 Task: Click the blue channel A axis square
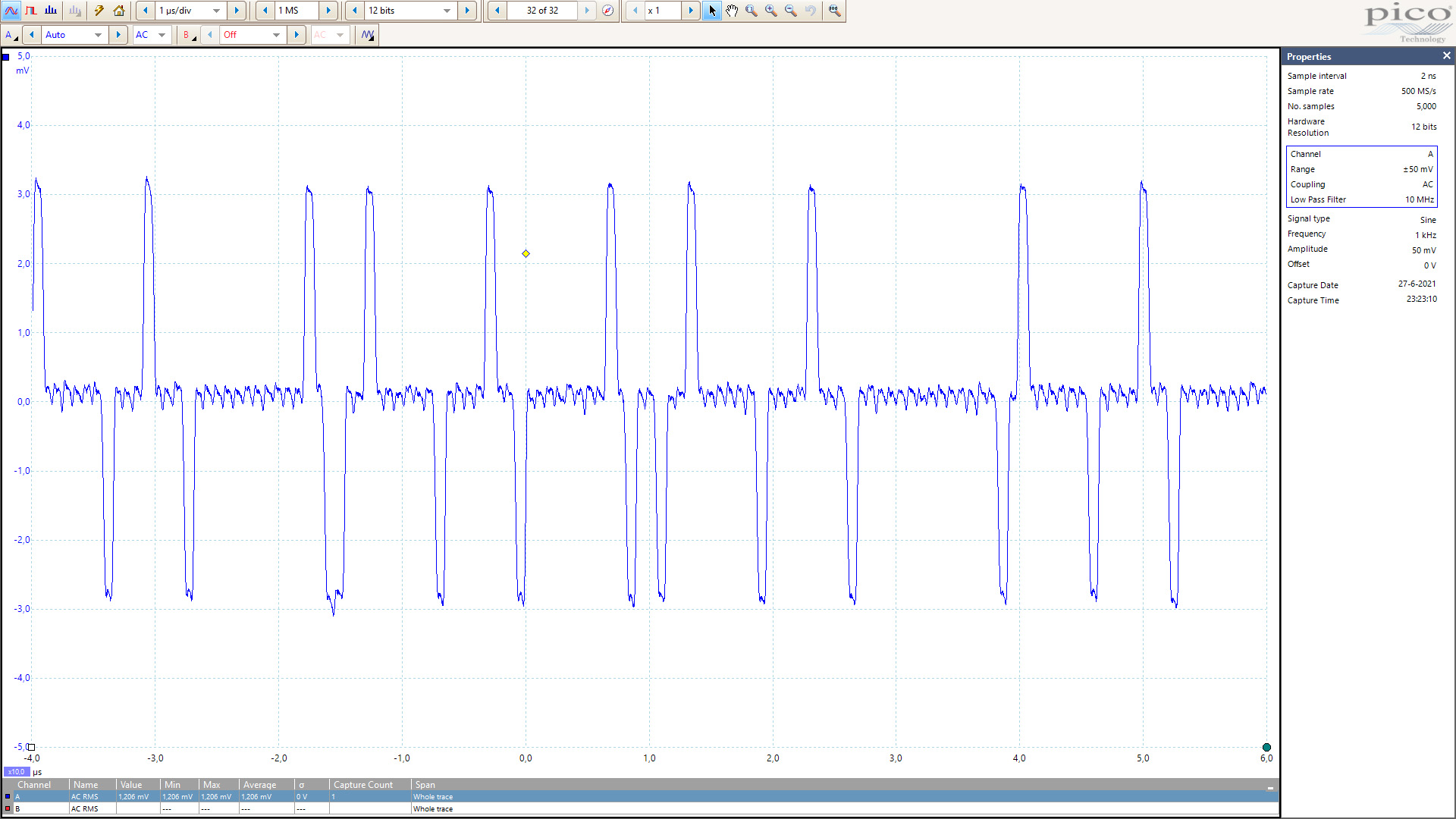[6, 57]
